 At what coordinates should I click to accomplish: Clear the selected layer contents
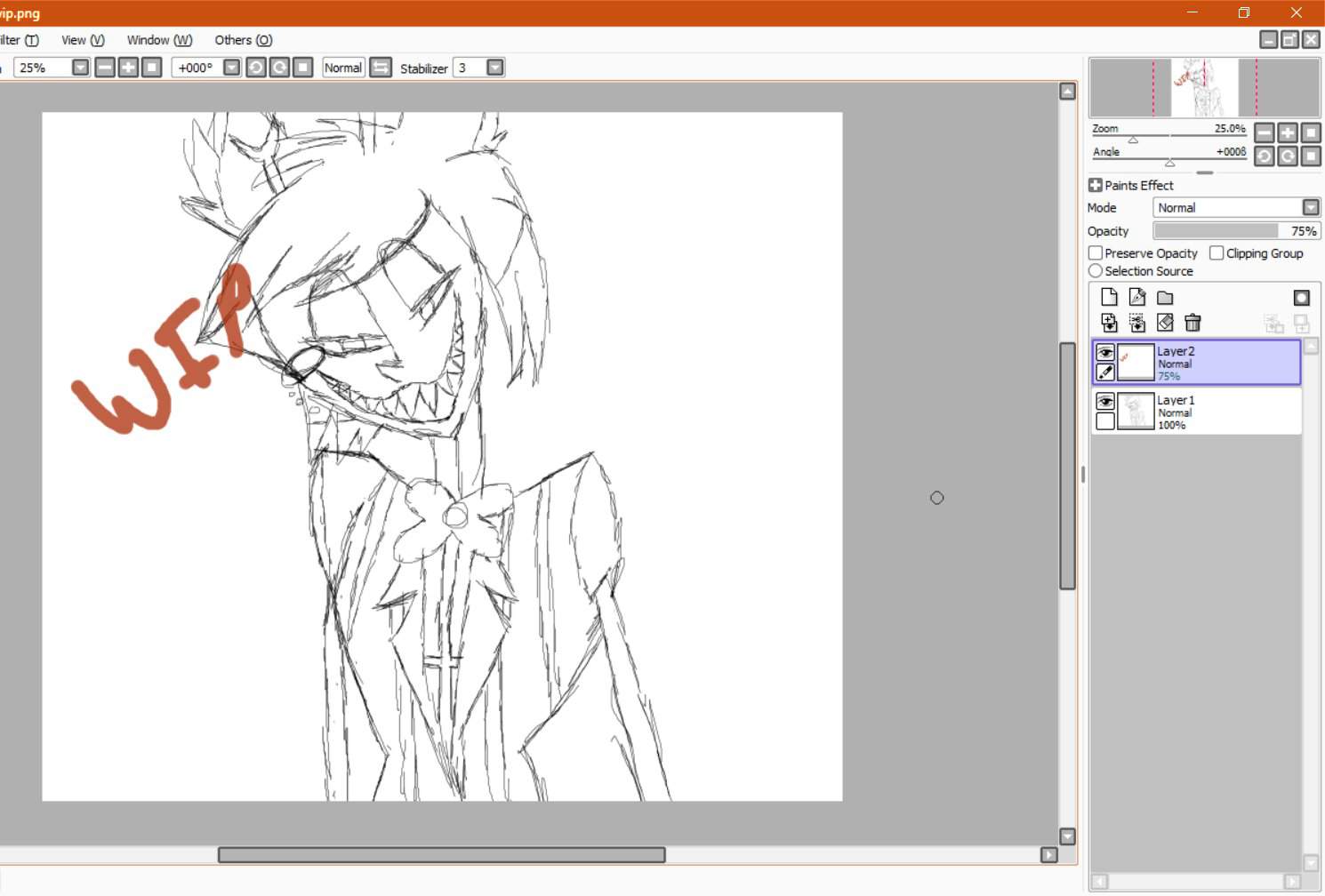[x=1165, y=323]
